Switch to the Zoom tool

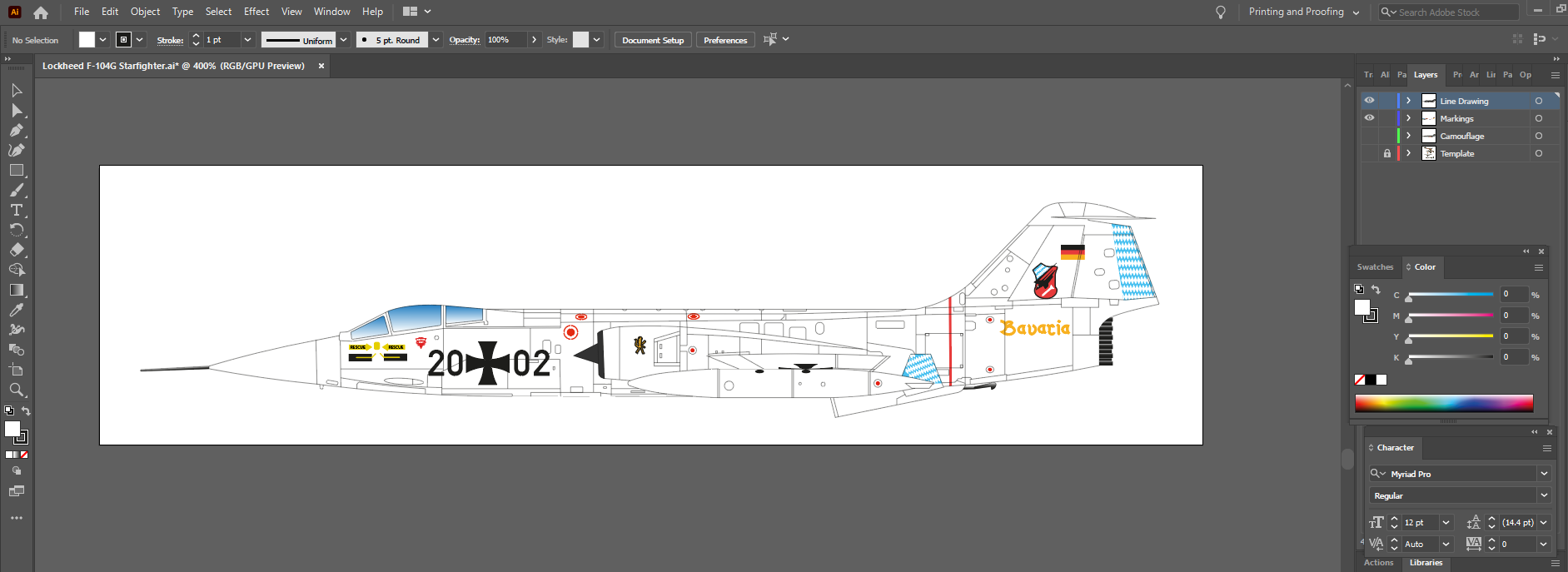pos(16,390)
